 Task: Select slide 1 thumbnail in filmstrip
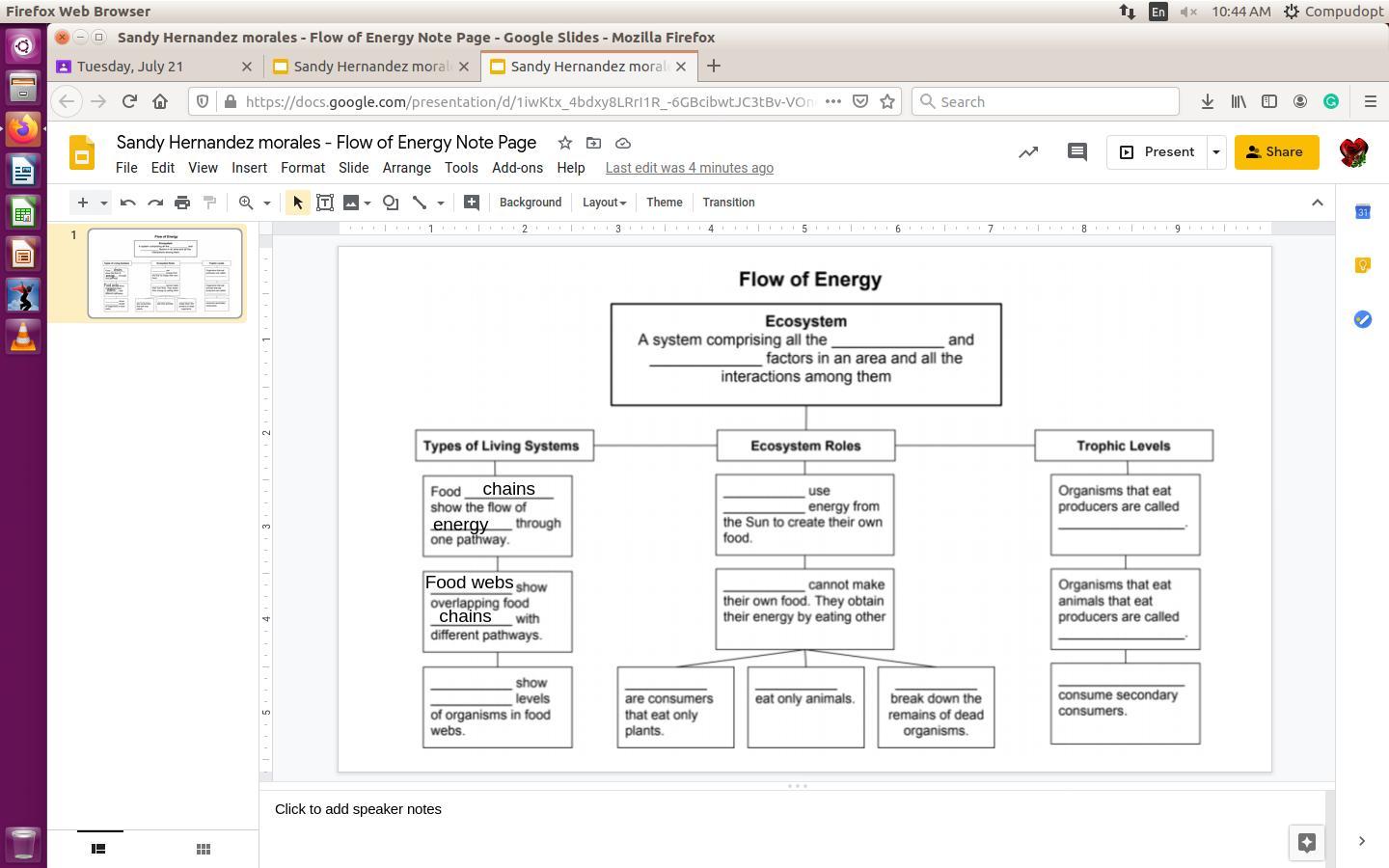(165, 273)
